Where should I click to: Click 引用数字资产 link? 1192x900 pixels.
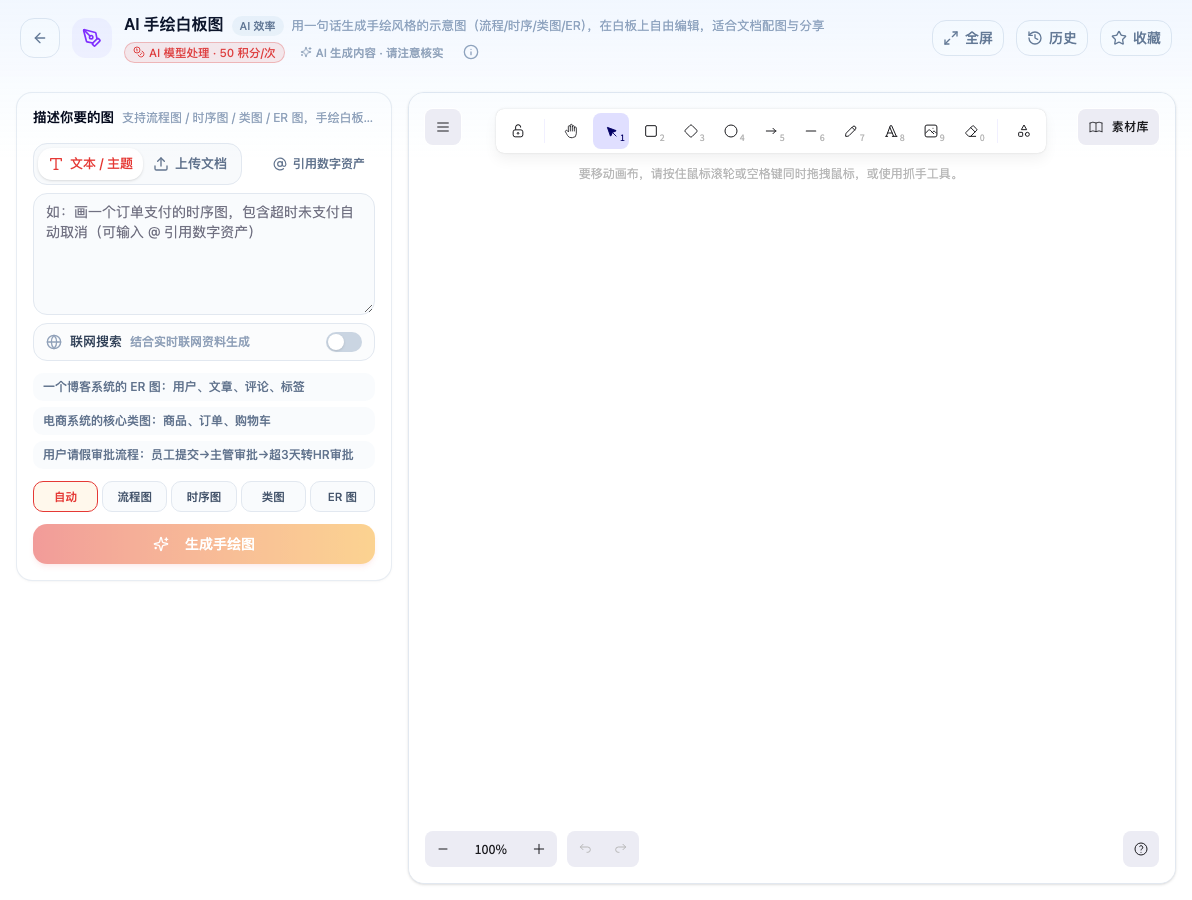pyautogui.click(x=319, y=163)
